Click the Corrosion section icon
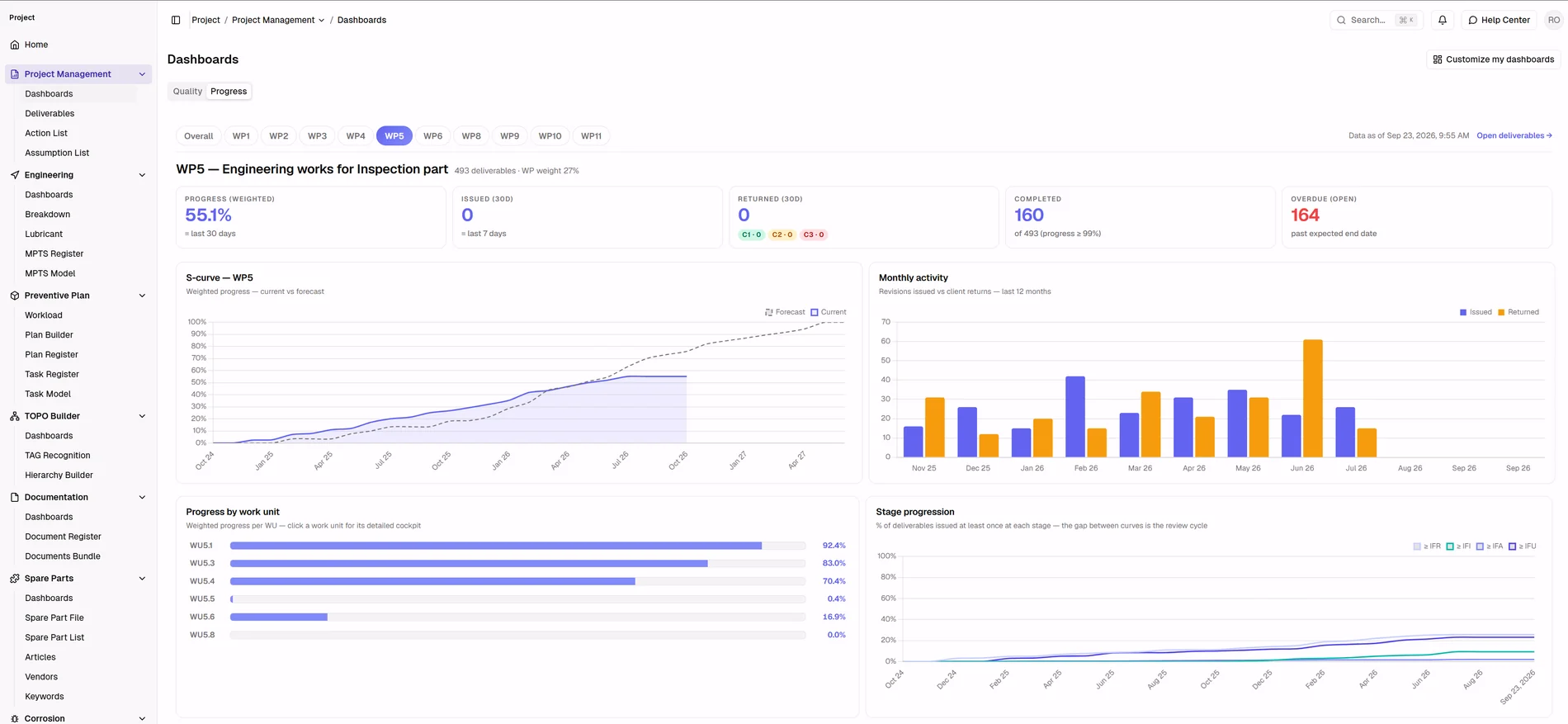1568x724 pixels. [x=15, y=718]
